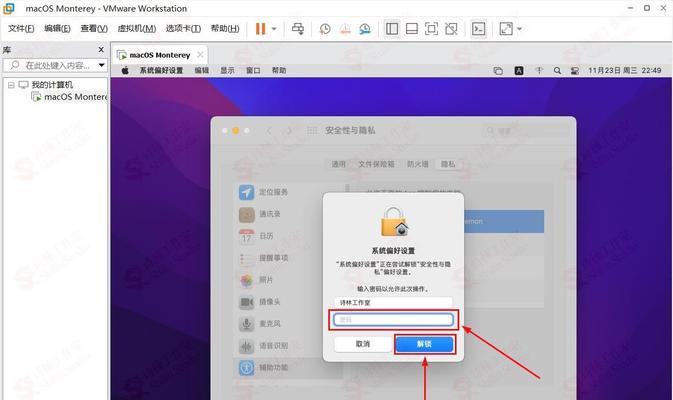Click the date and time 11月23日 周三
This screenshot has width=673, height=400.
click(624, 70)
